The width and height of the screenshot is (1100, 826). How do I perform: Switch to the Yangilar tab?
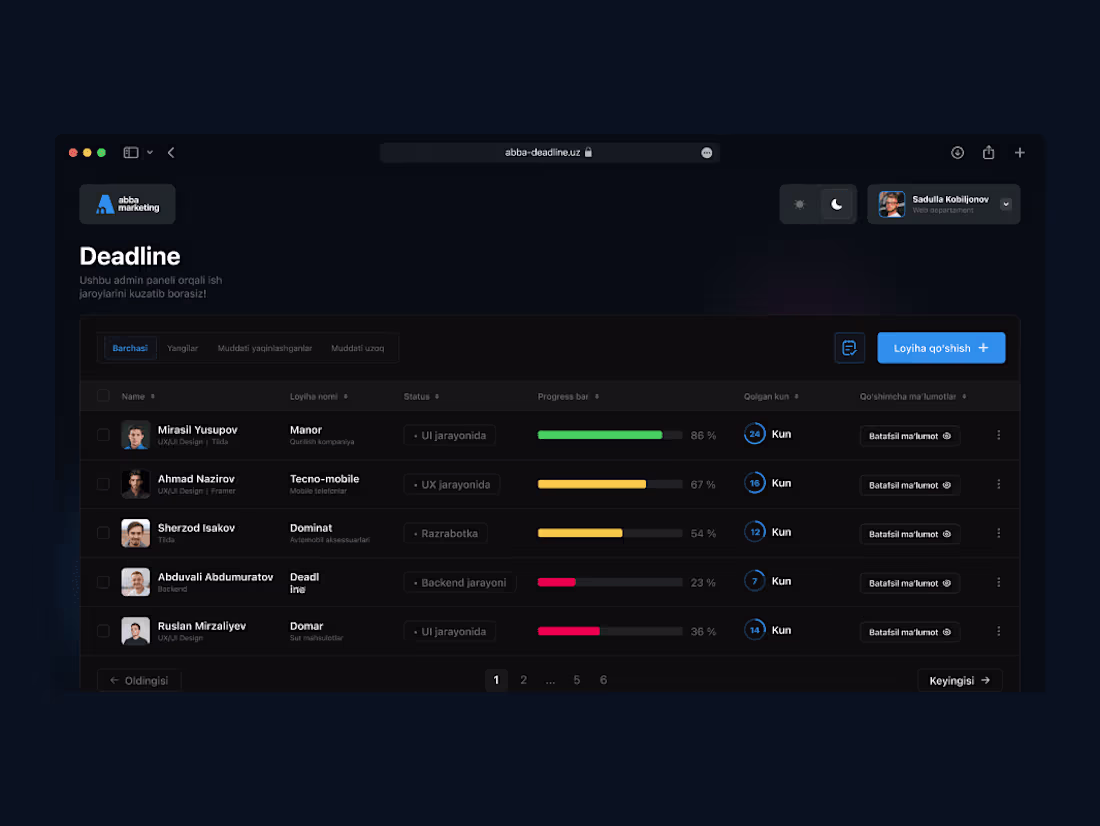[x=182, y=347]
